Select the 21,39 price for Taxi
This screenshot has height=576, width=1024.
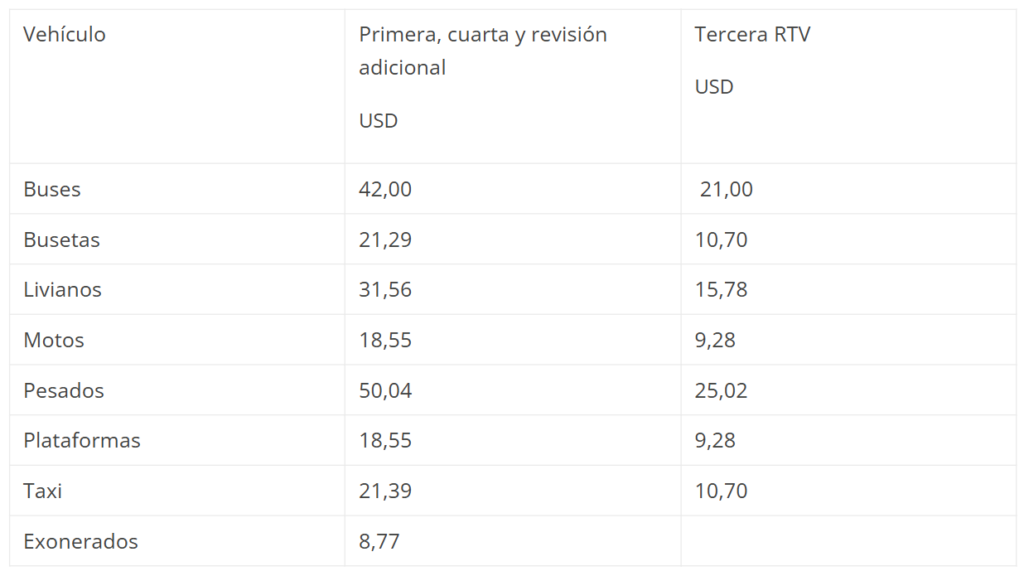click(x=385, y=491)
